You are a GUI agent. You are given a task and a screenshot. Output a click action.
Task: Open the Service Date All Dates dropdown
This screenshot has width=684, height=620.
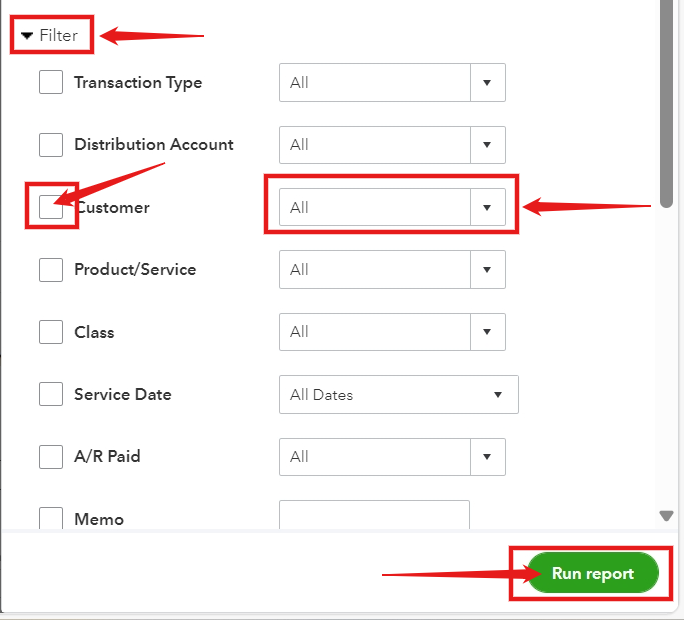point(399,394)
